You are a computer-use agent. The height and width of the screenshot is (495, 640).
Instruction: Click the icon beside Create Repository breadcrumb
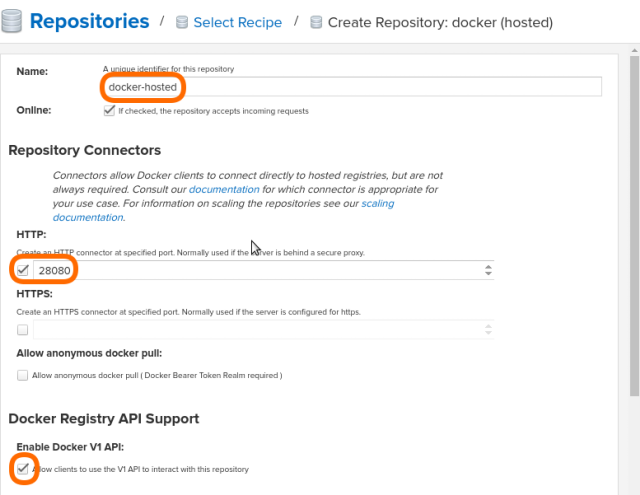pyautogui.click(x=317, y=22)
